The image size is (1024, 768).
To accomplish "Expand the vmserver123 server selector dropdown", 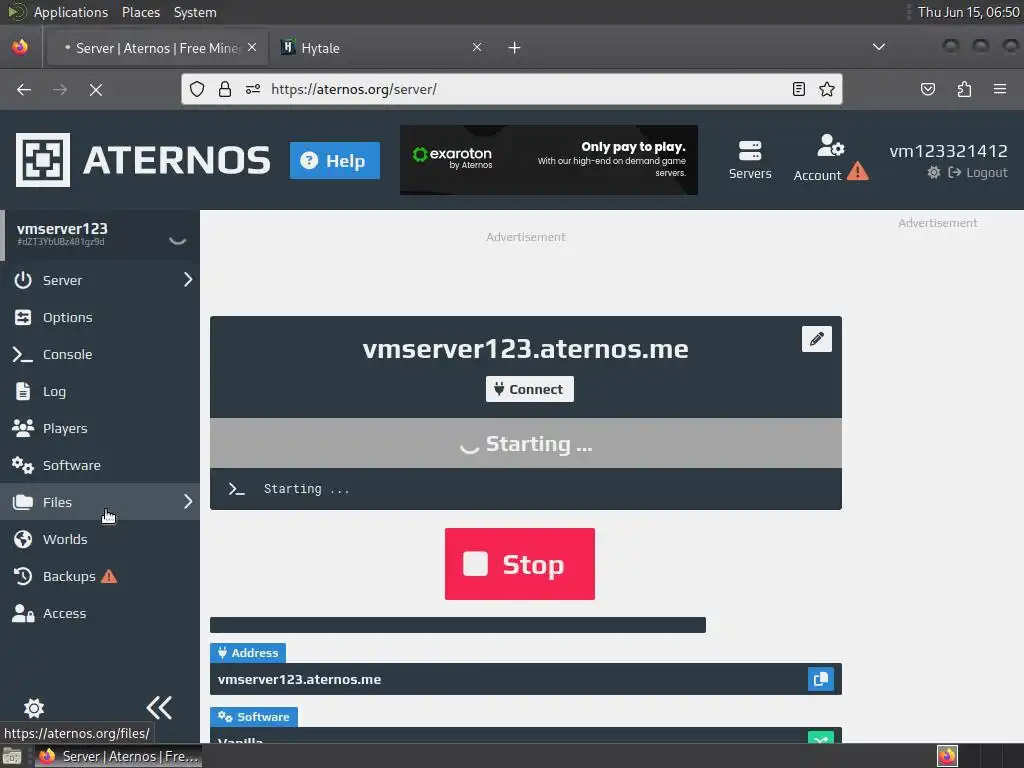I will click(178, 240).
